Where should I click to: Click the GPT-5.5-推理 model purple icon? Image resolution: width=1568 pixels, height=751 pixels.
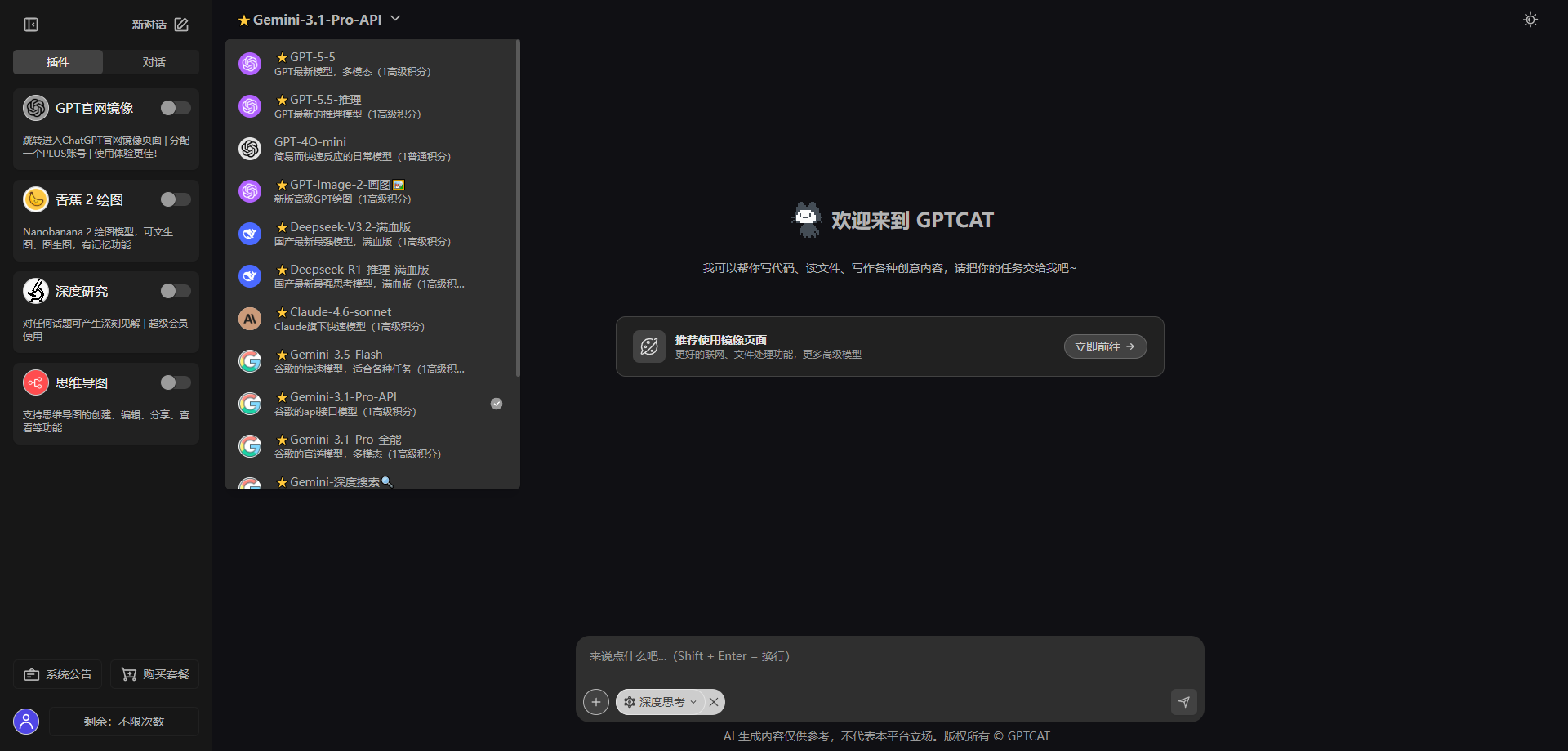[x=250, y=106]
